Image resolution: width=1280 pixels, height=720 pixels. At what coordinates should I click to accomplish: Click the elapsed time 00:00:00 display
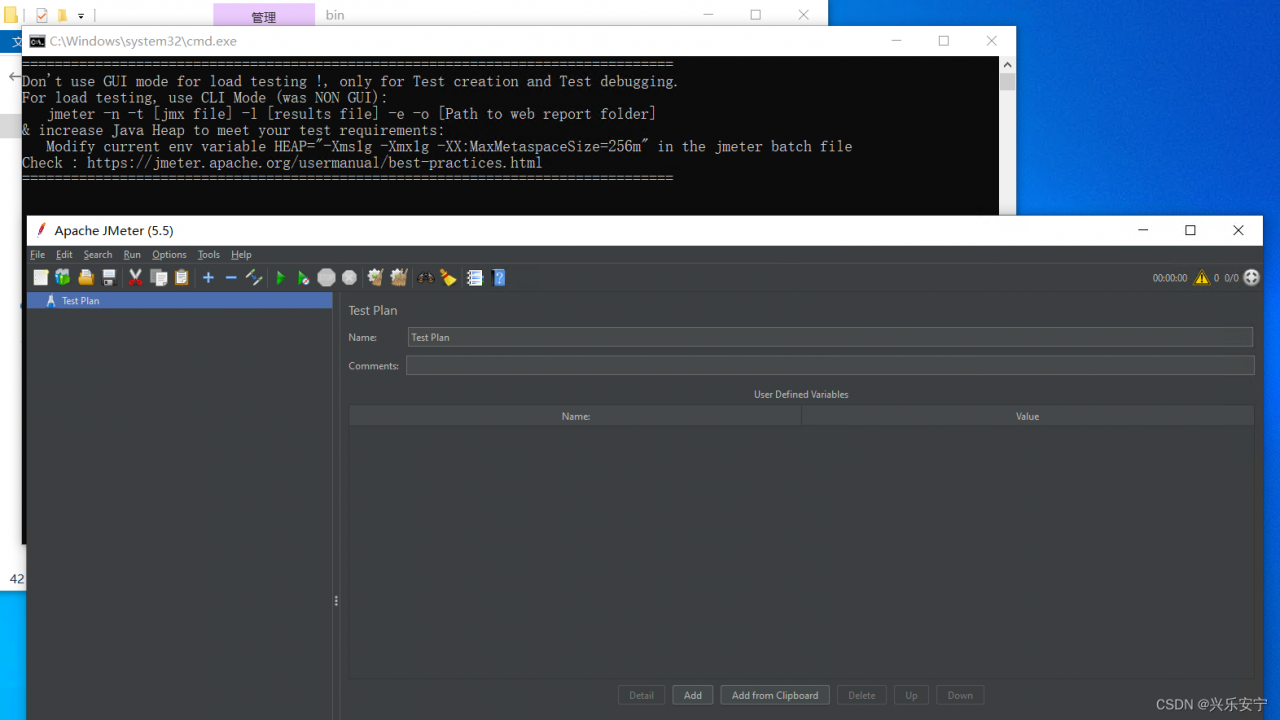tap(1170, 278)
